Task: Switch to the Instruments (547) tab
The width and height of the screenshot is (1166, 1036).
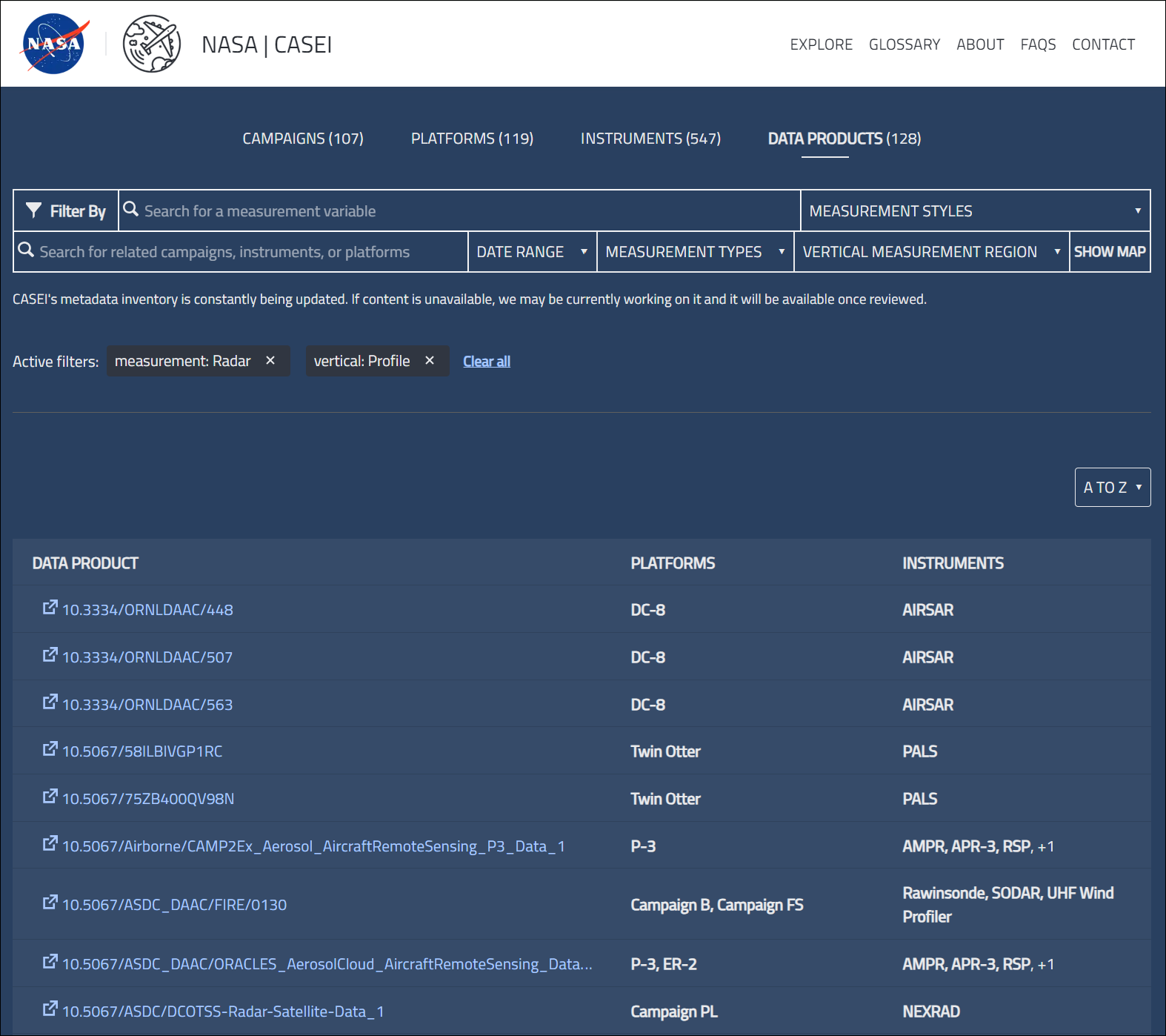Action: (650, 139)
